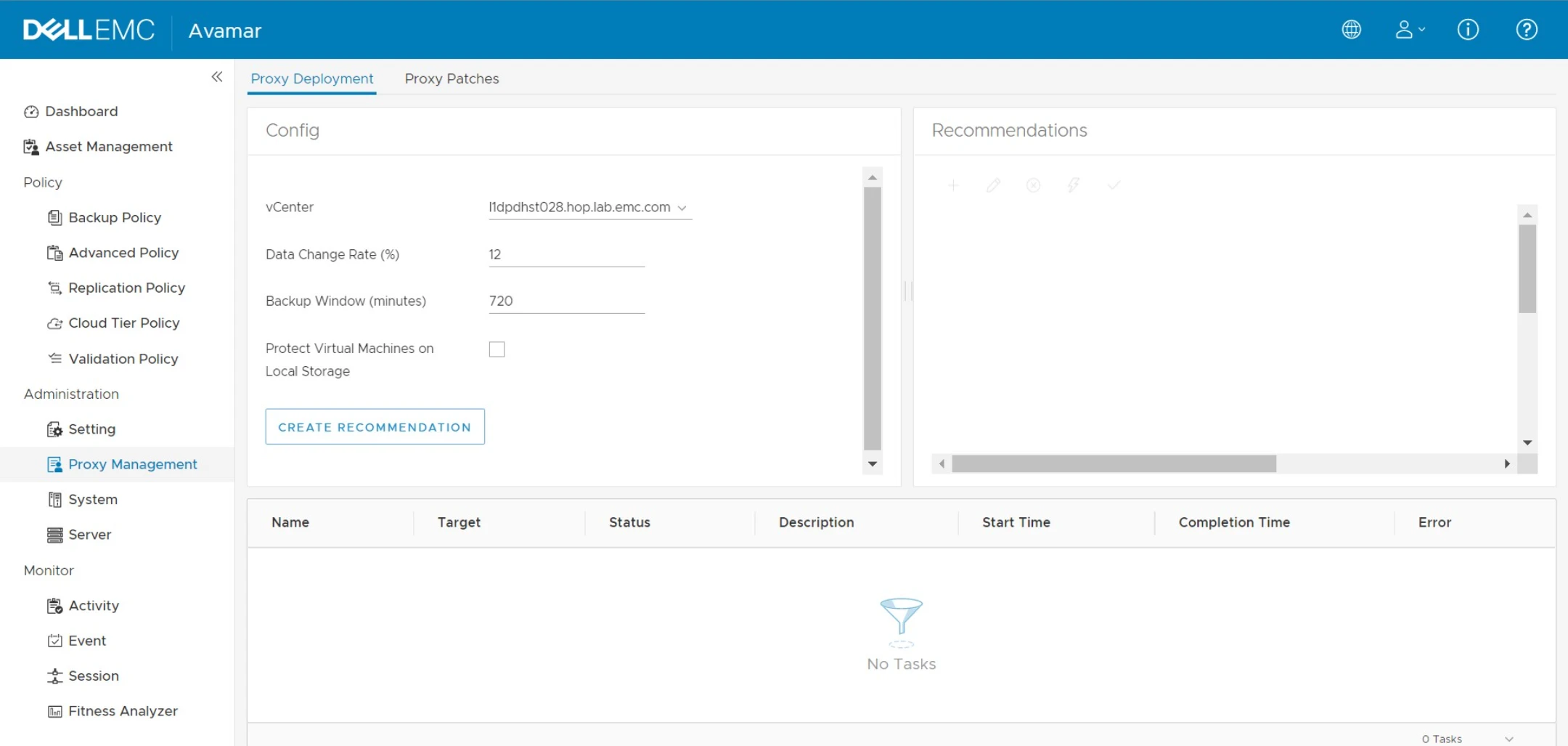Launch Fitness Analyzer from the sidebar
The height and width of the screenshot is (746, 1568).
click(113, 711)
